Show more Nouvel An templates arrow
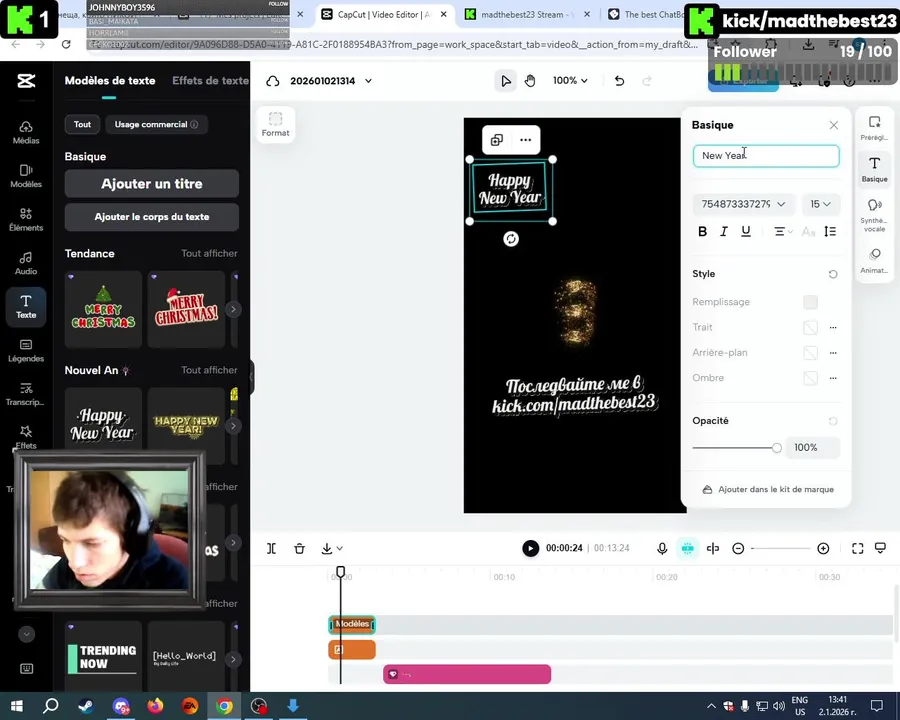This screenshot has height=720, width=900. point(233,426)
